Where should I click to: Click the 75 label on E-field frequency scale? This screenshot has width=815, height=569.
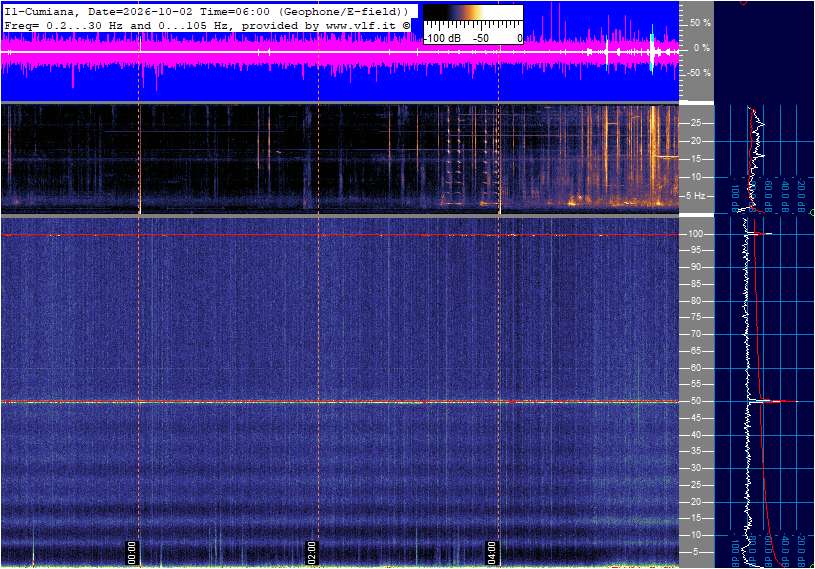[695, 317]
